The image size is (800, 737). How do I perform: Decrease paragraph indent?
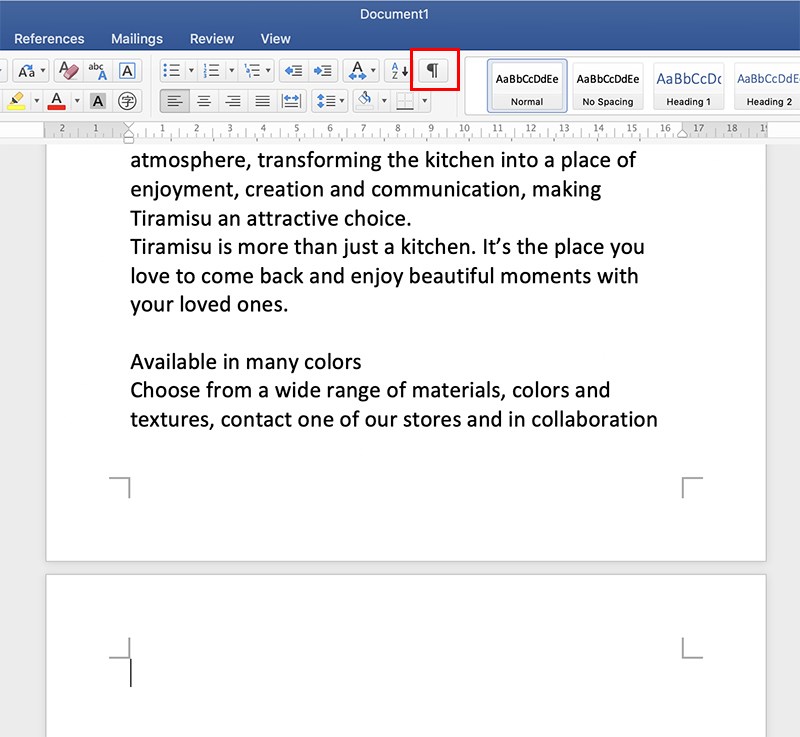(293, 70)
